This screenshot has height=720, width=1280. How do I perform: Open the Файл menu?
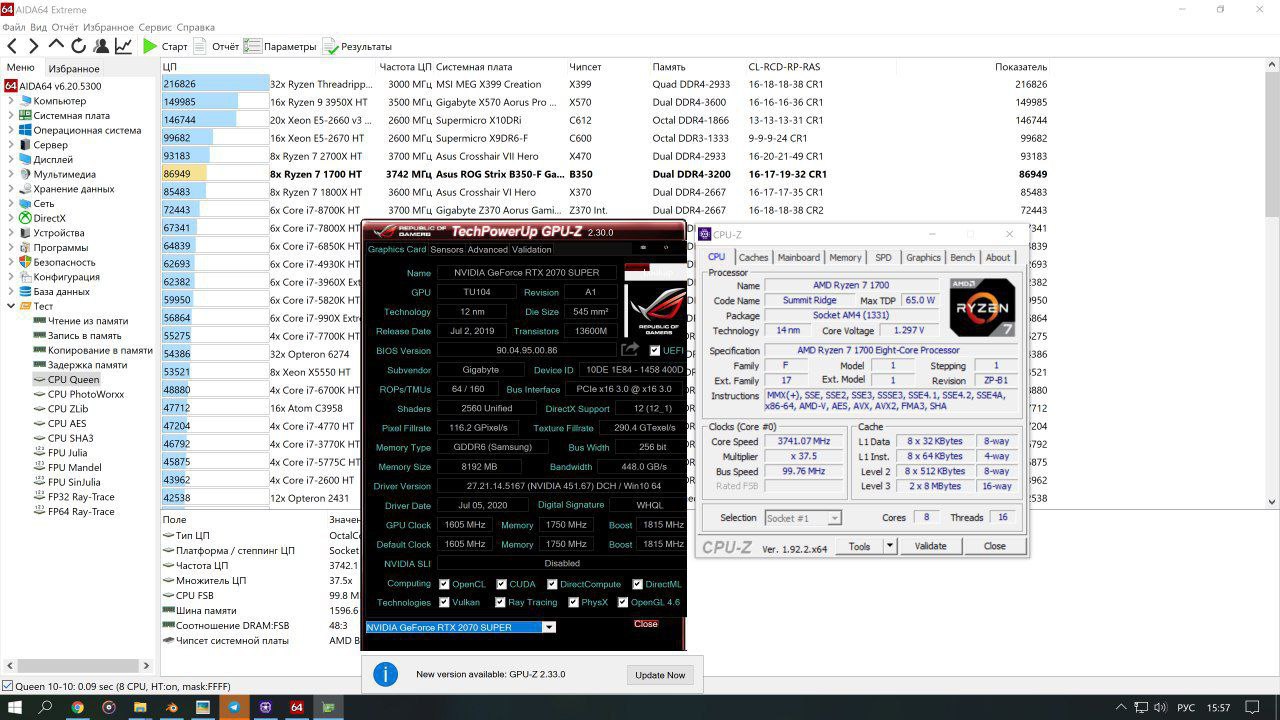13,27
